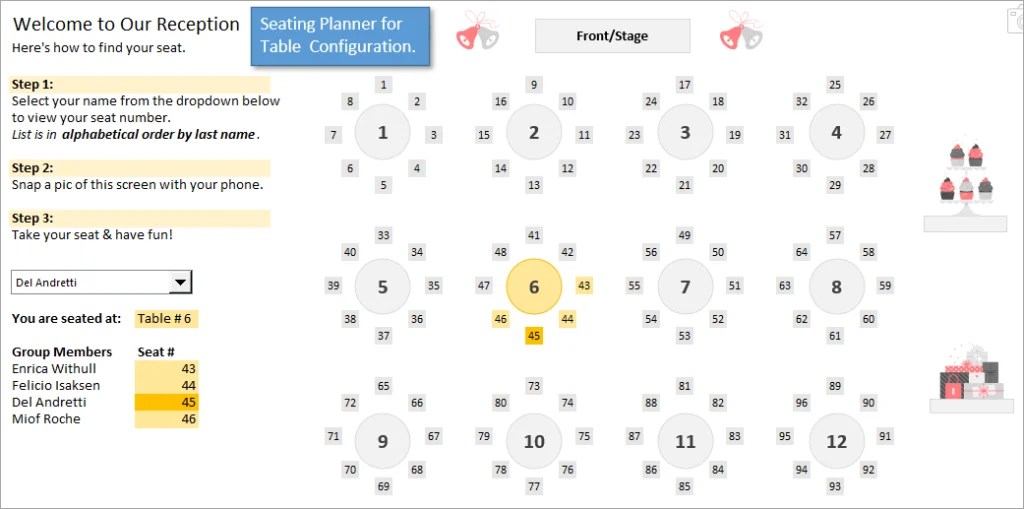The width and height of the screenshot is (1024, 509).
Task: Click the Table 12 circle
Action: coord(836,441)
